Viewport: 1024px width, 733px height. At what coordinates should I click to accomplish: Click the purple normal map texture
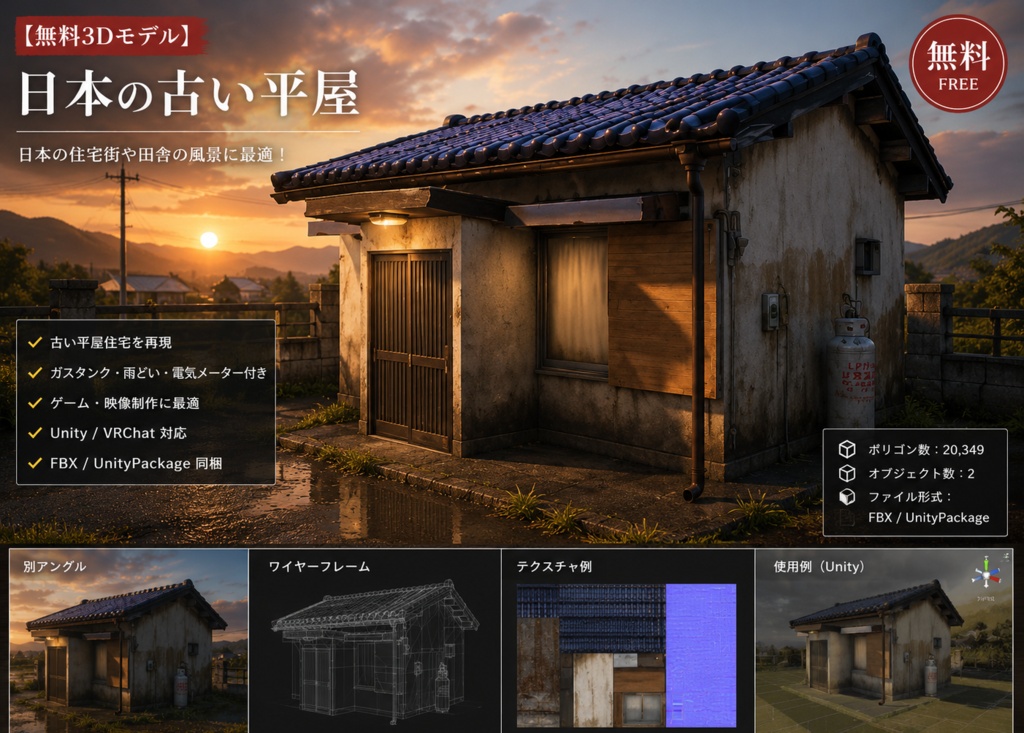pos(701,656)
